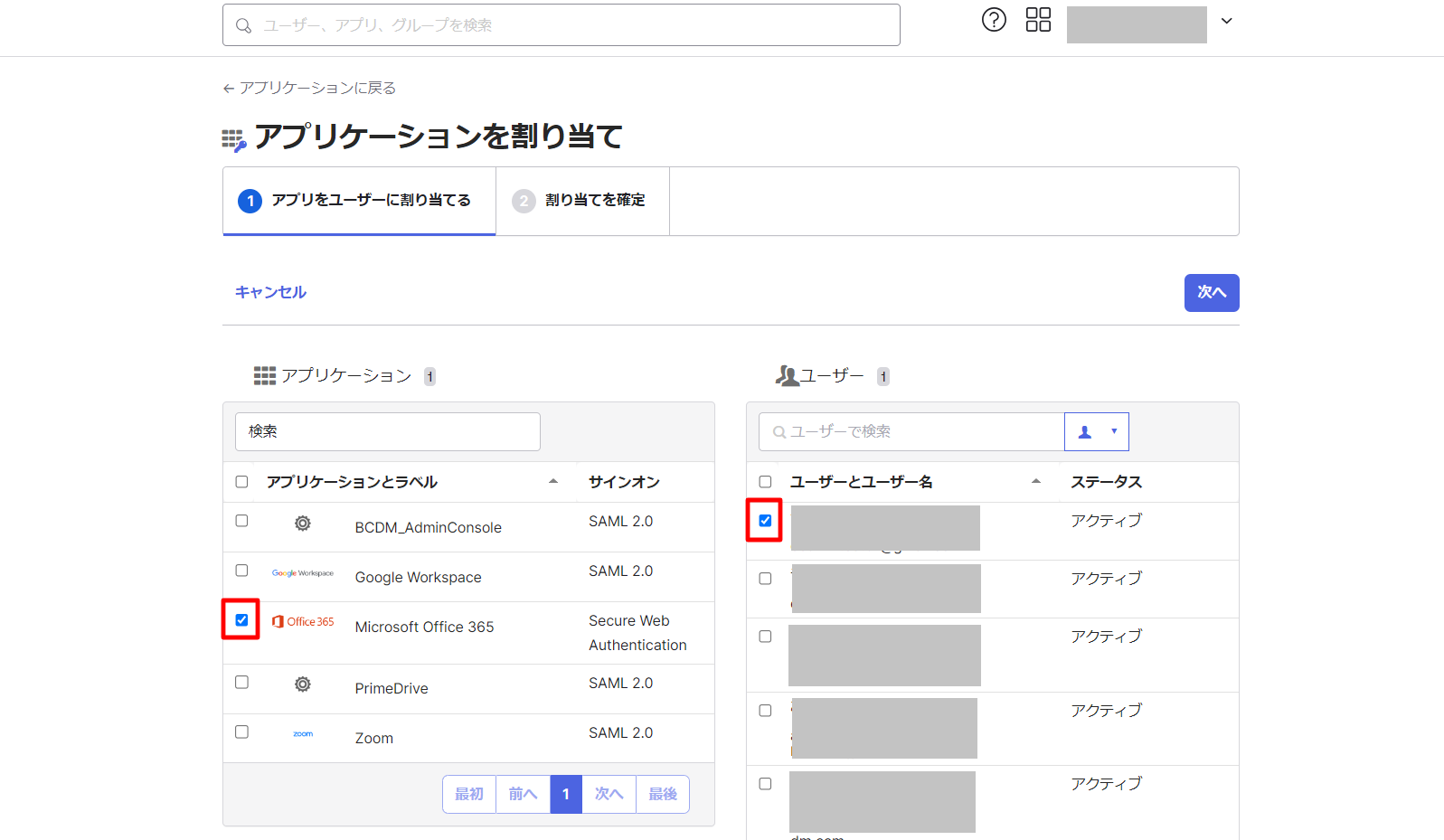The width and height of the screenshot is (1444, 840).
Task: Click the Zoom app logo icon
Action: (303, 734)
